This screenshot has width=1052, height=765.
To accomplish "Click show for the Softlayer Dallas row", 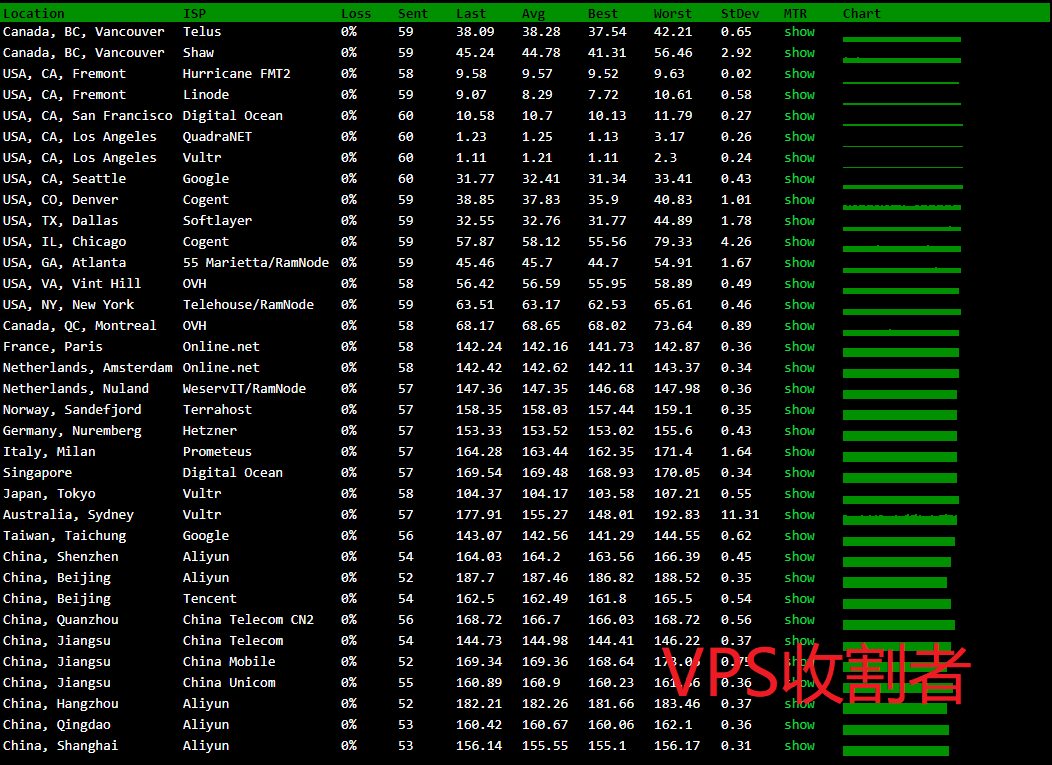I will pos(799,221).
